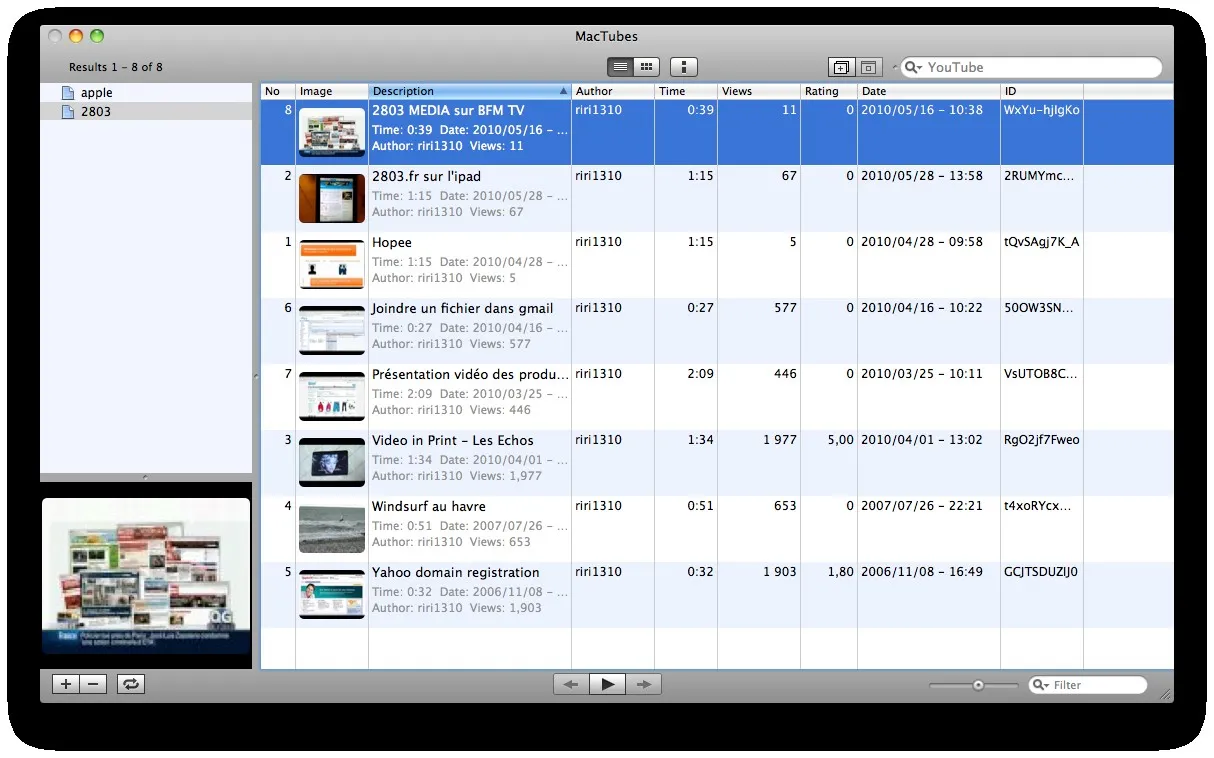Click the refresh loop button
The image size is (1214, 758).
coord(131,684)
